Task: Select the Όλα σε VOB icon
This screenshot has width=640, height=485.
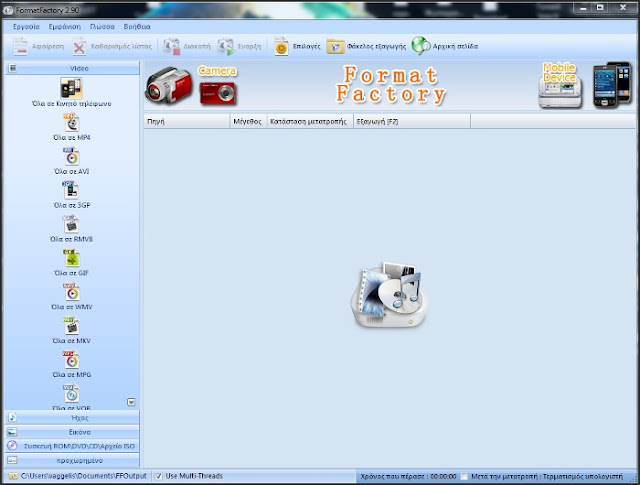Action: (71, 394)
